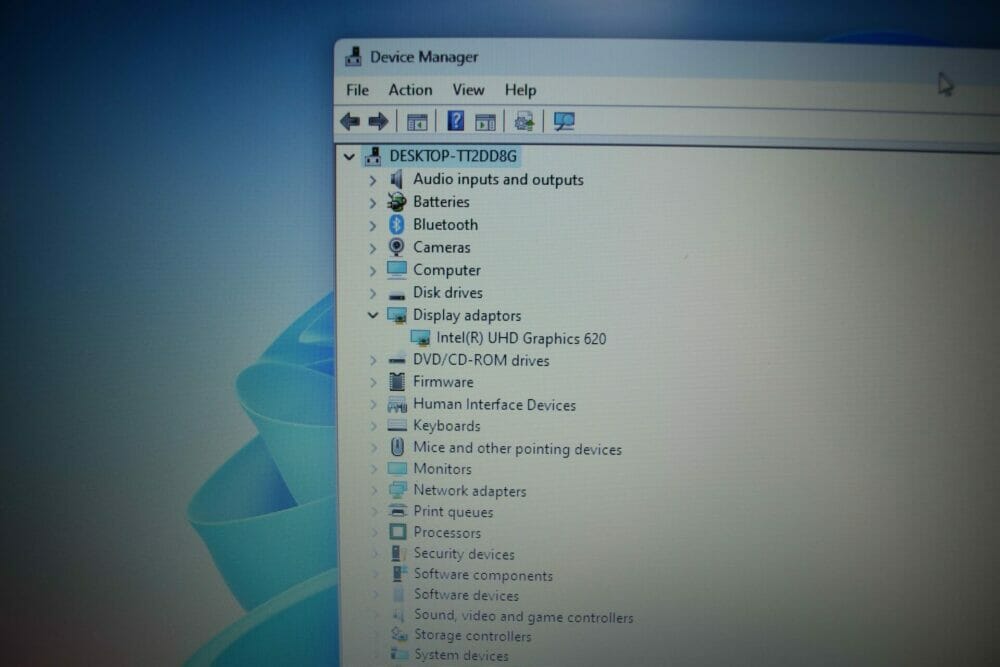Click the Back arrow toolbar icon
Screen dimensions: 1000x667
[x=350, y=121]
